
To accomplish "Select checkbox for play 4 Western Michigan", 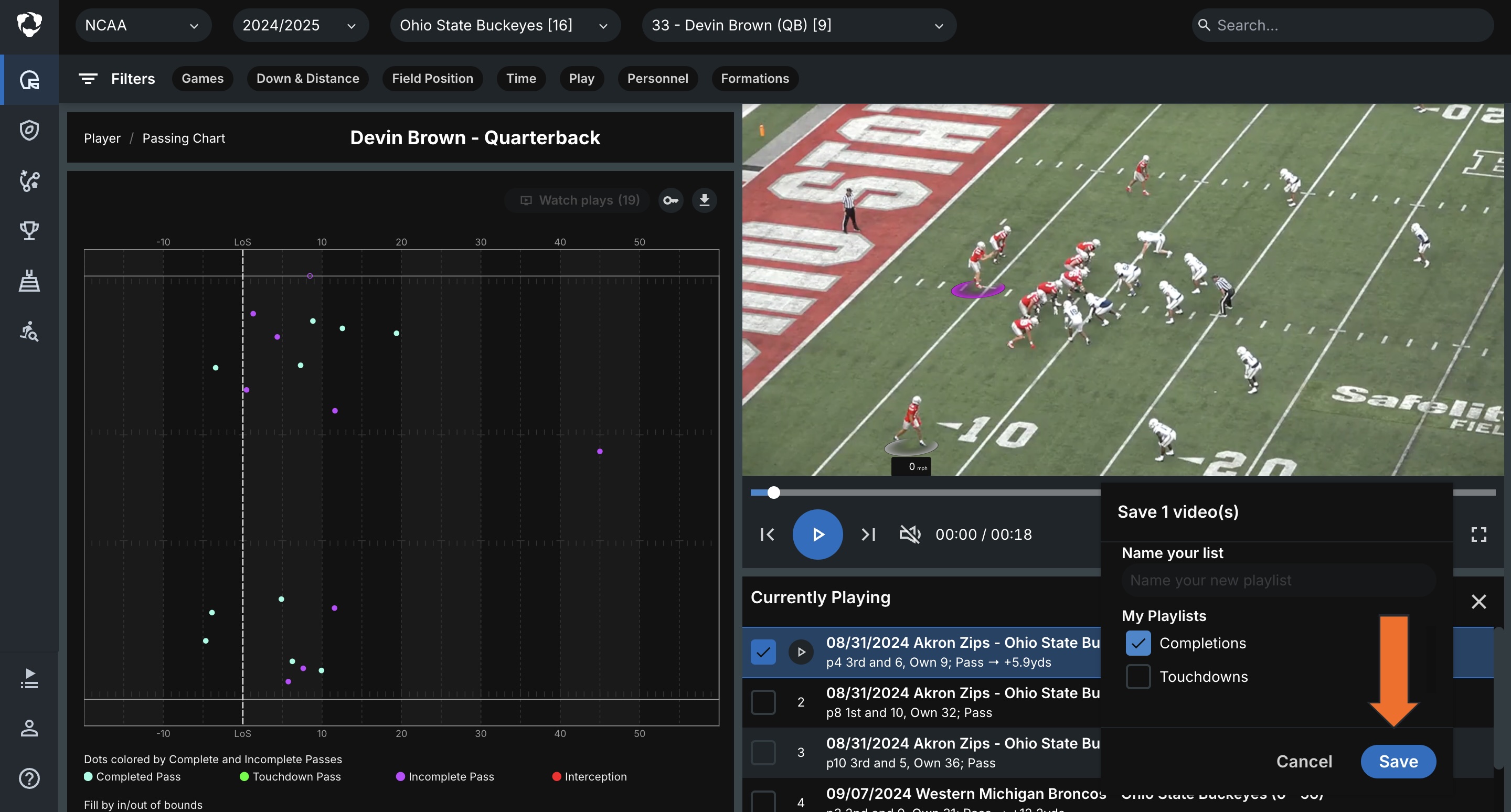I will (x=763, y=802).
